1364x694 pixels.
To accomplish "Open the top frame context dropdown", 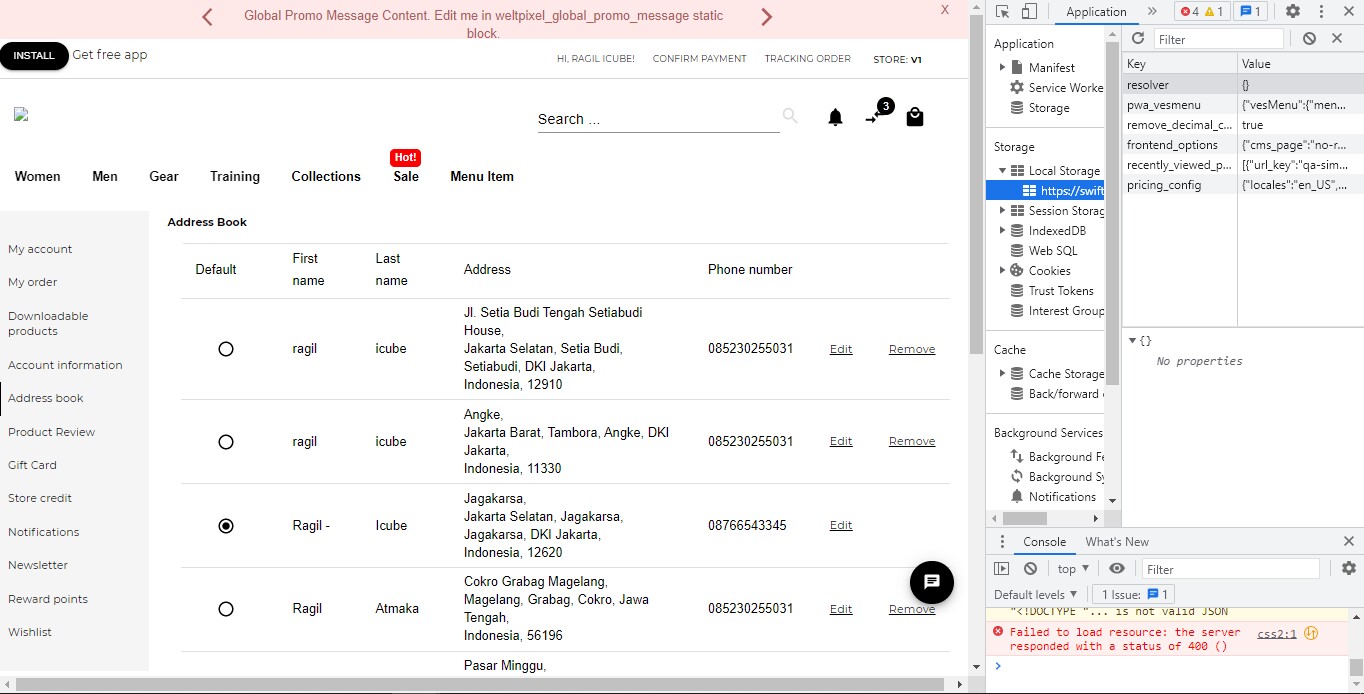I will [x=1071, y=568].
